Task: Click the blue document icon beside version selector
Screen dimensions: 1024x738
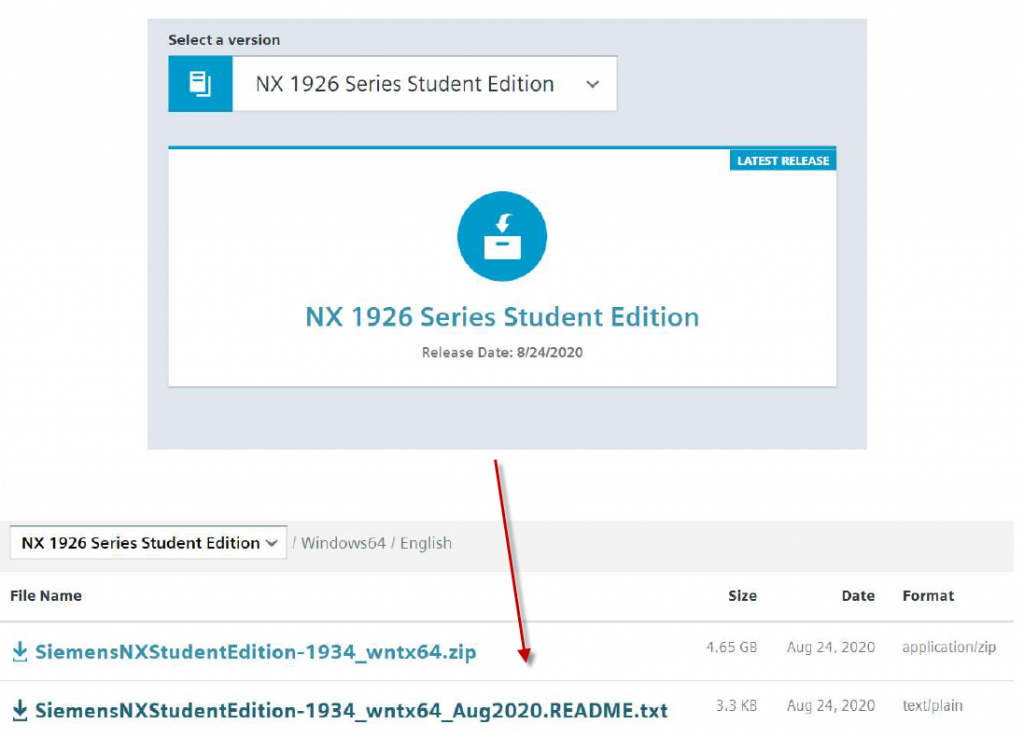Action: click(x=200, y=84)
